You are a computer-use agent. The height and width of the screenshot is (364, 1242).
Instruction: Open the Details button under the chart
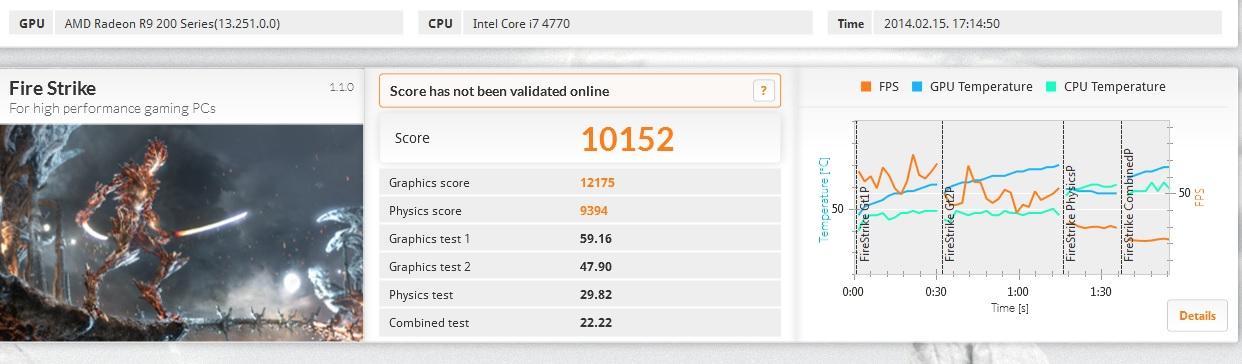[1197, 316]
